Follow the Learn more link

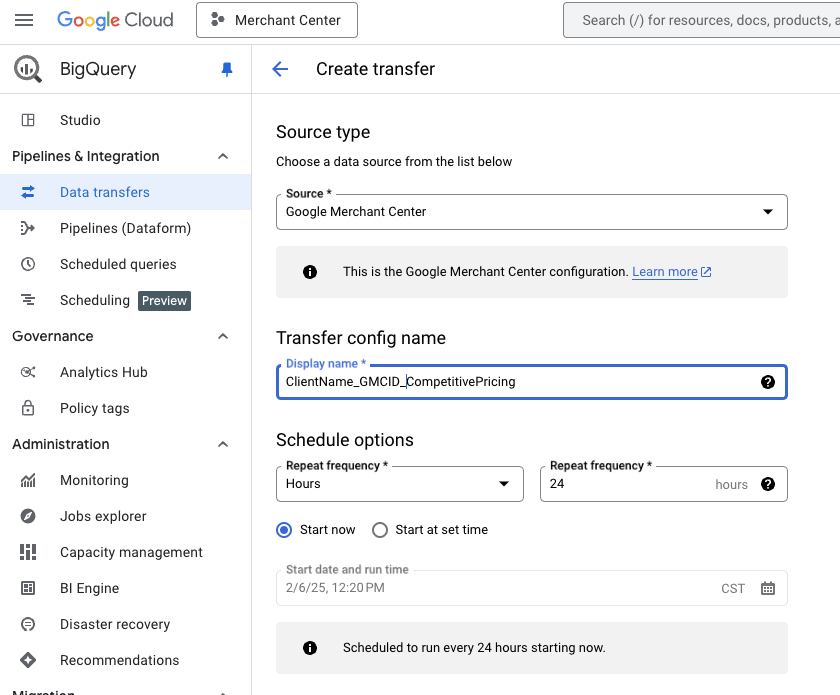click(665, 272)
